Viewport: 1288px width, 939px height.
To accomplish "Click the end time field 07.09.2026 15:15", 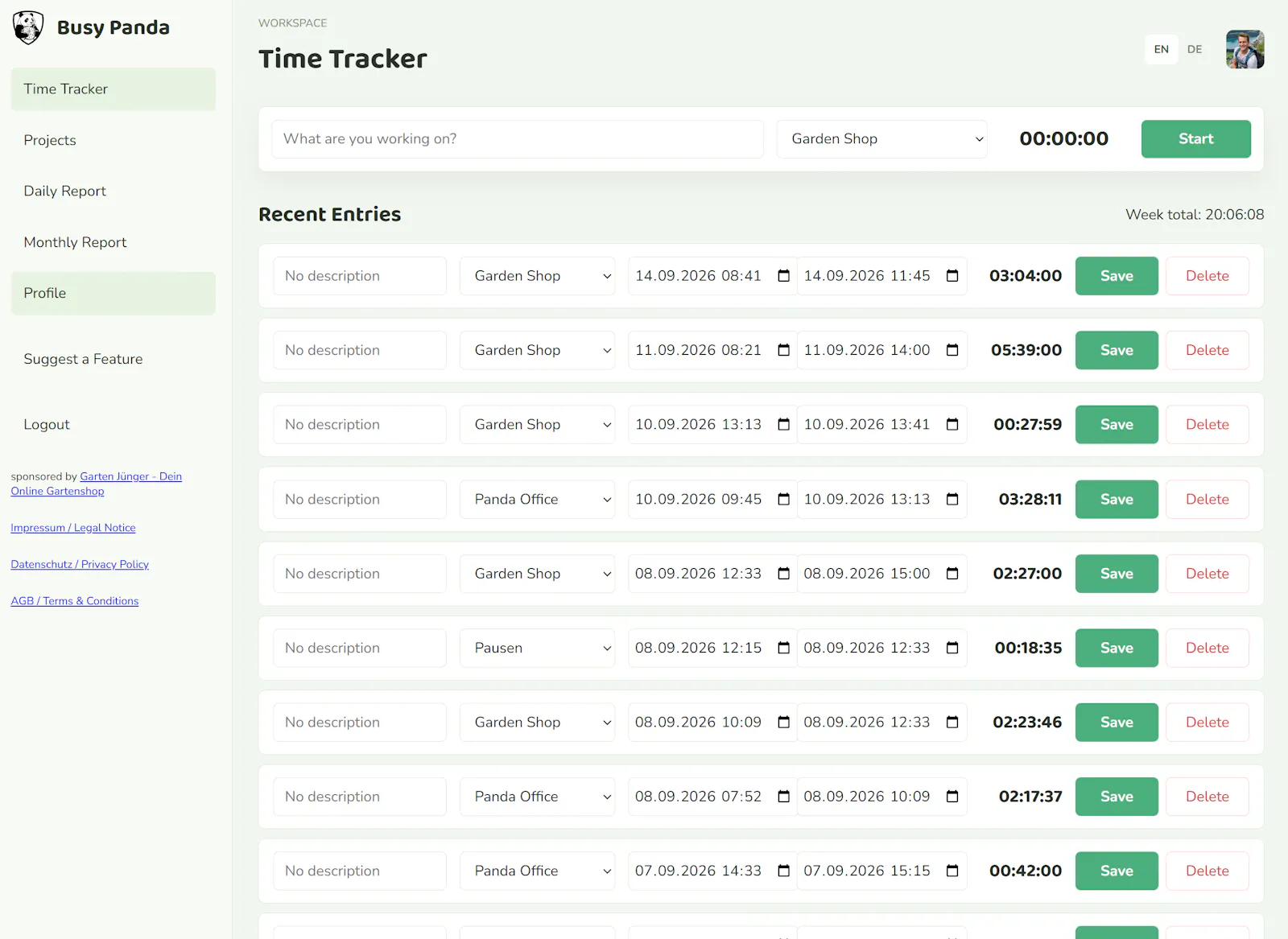I will [881, 871].
